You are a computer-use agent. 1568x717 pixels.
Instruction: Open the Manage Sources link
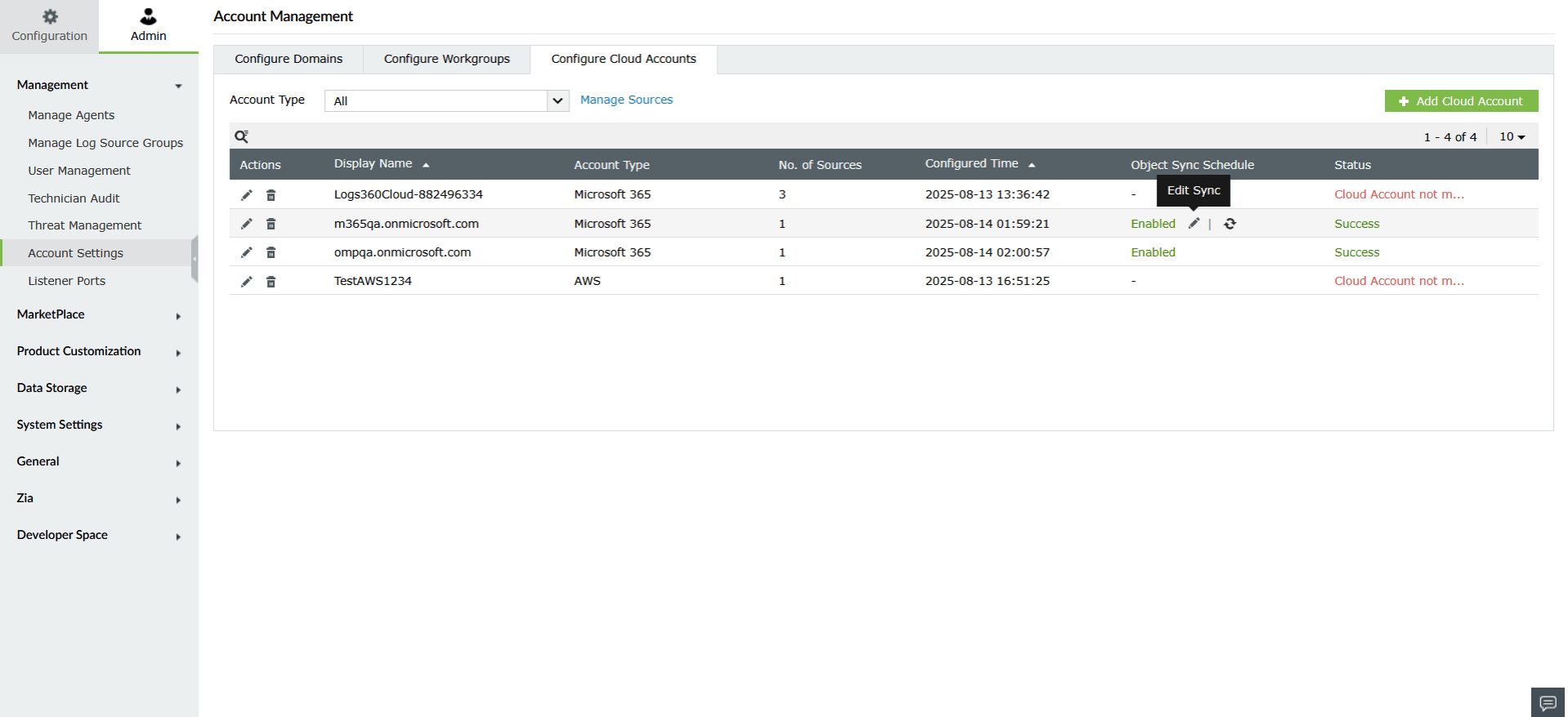pyautogui.click(x=626, y=100)
